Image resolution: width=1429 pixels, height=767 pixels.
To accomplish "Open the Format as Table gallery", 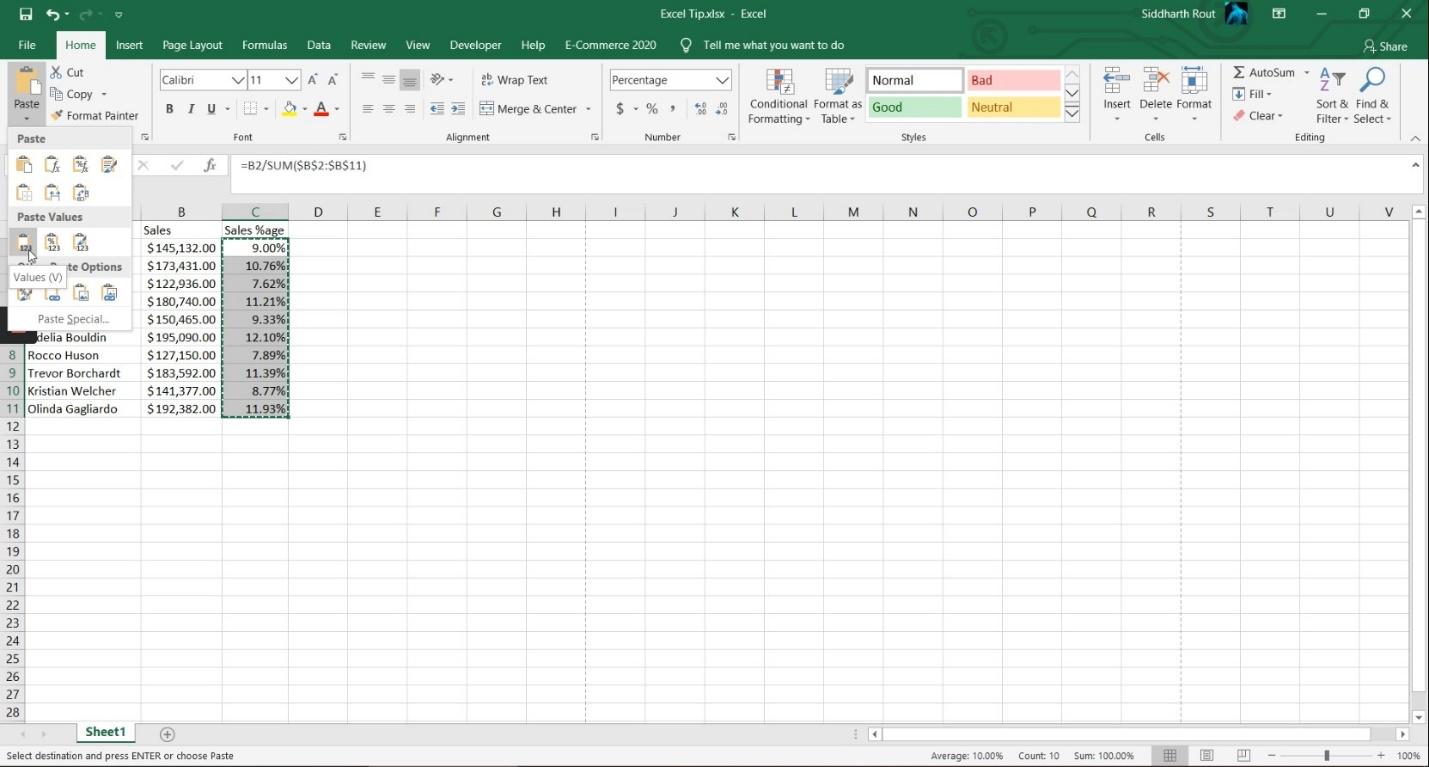I will click(837, 96).
